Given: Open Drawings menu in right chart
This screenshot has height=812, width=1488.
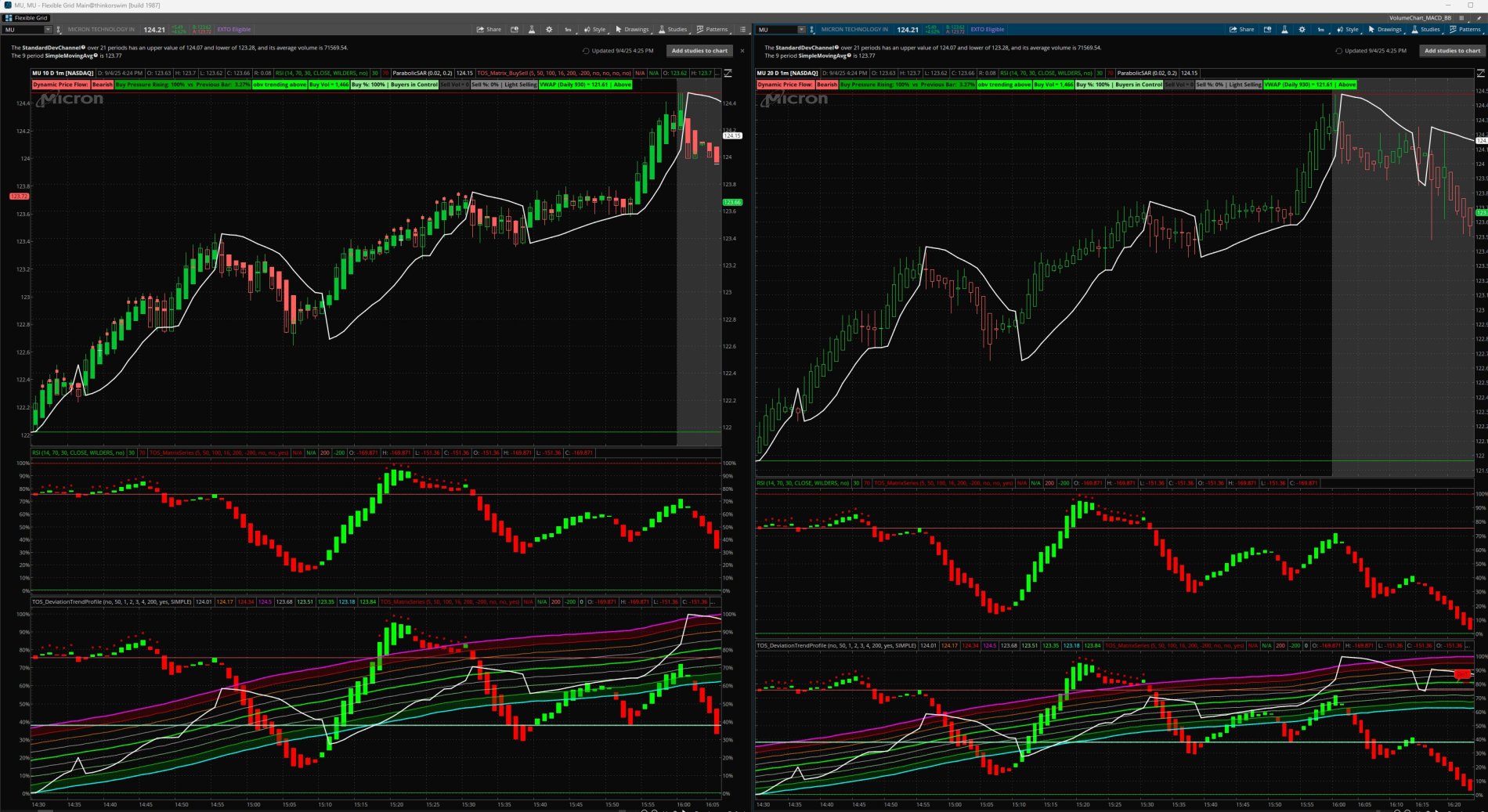Looking at the screenshot, I should tap(1385, 30).
